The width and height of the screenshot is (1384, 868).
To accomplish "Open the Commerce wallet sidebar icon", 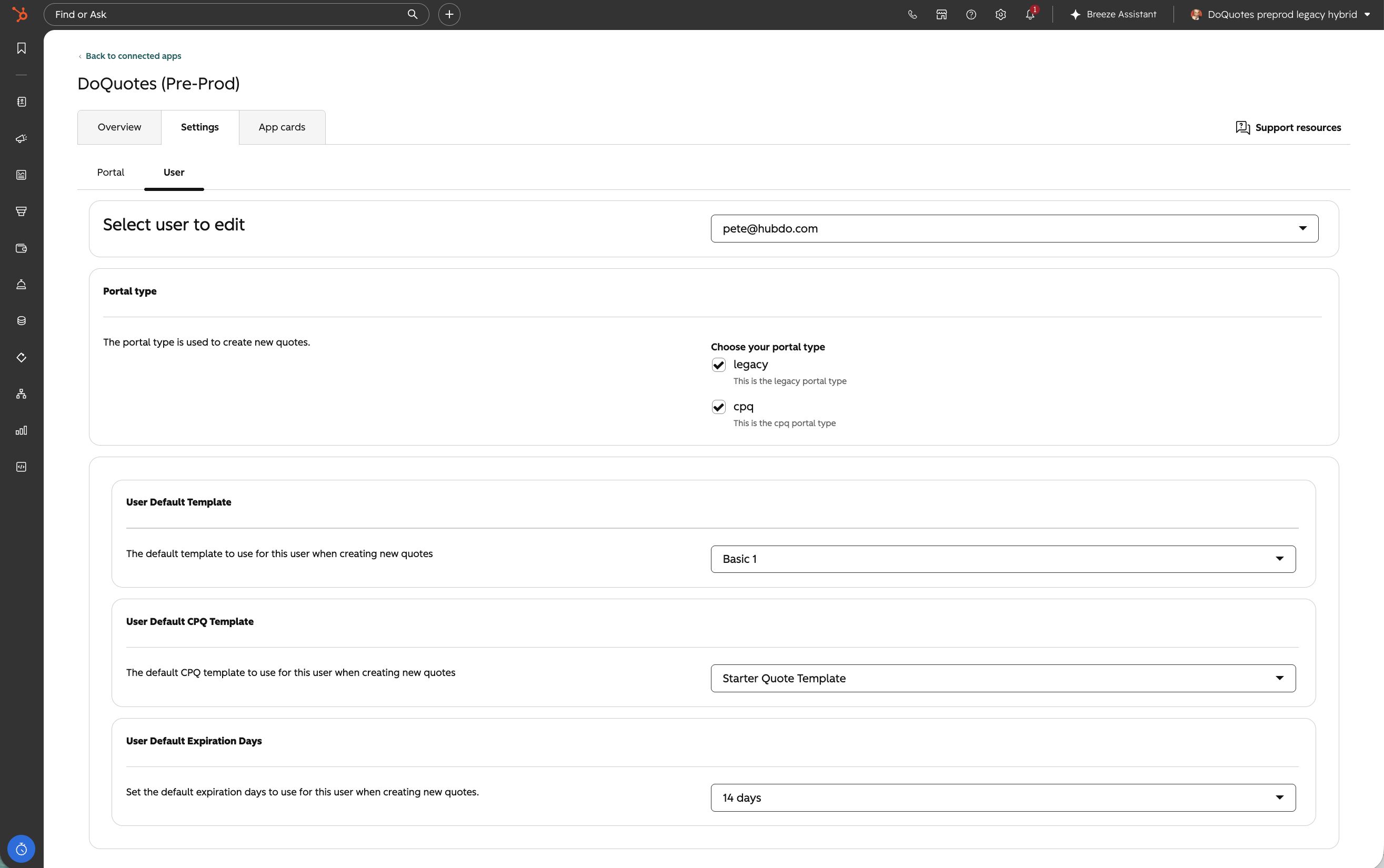I will click(21, 248).
